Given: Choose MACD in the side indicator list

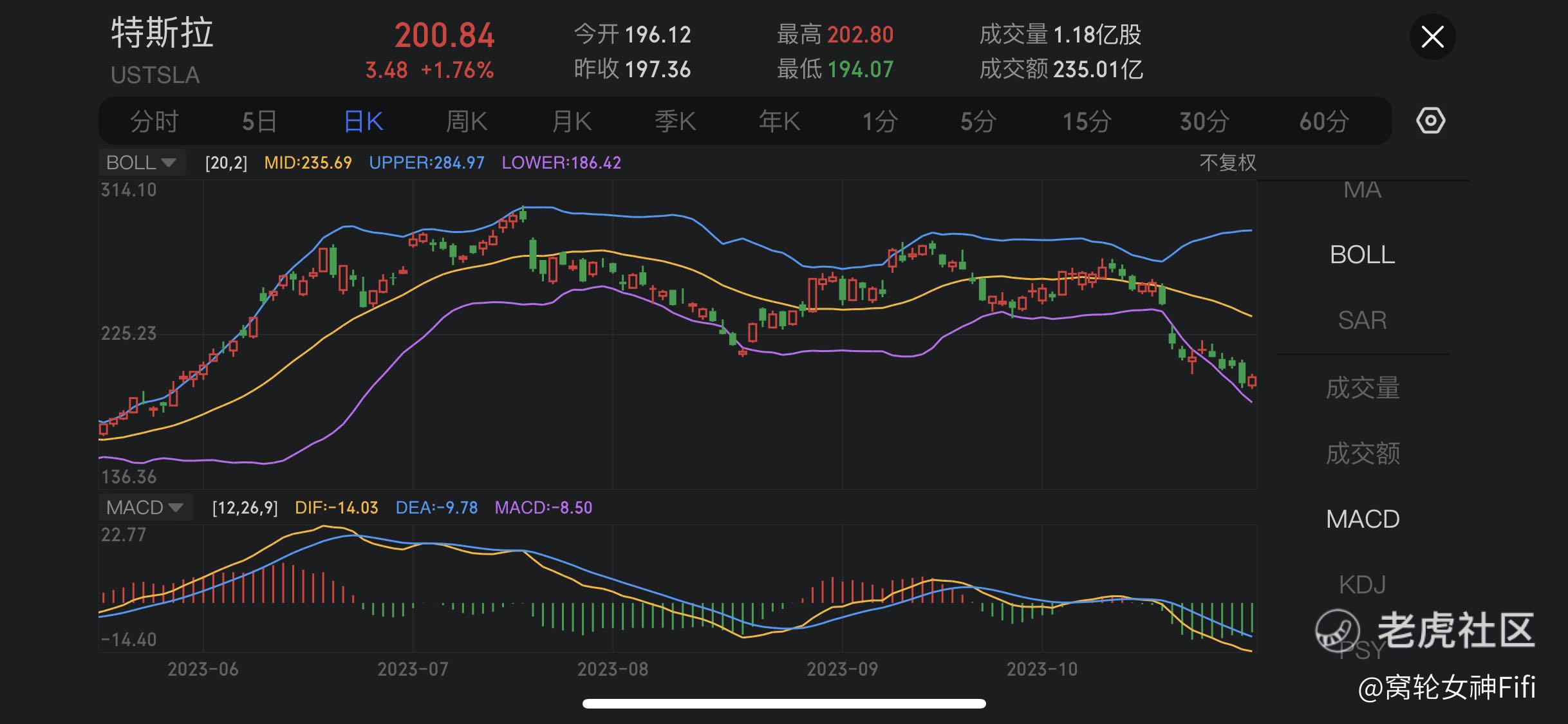Looking at the screenshot, I should point(1363,519).
